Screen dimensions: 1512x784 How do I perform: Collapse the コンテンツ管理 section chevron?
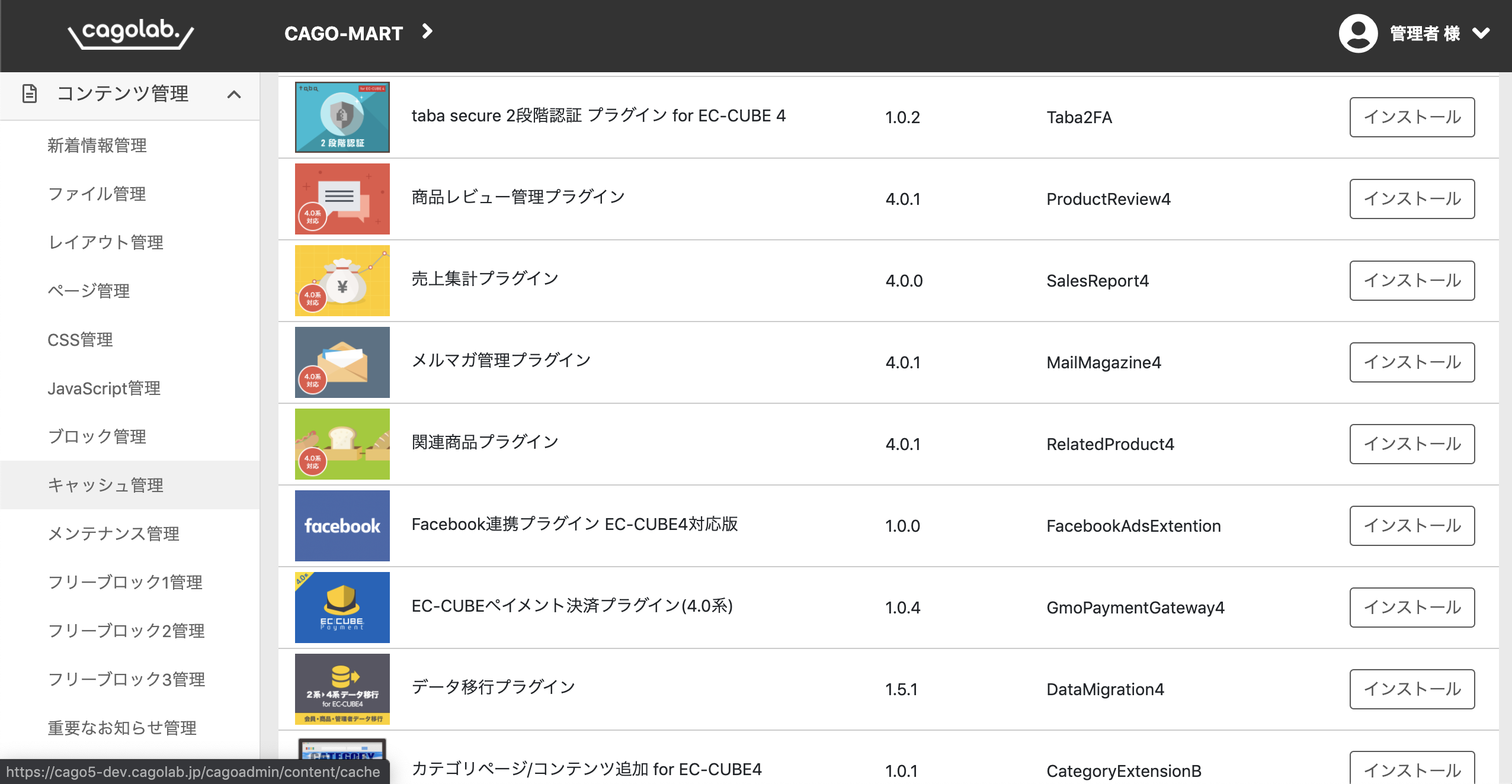tap(234, 94)
